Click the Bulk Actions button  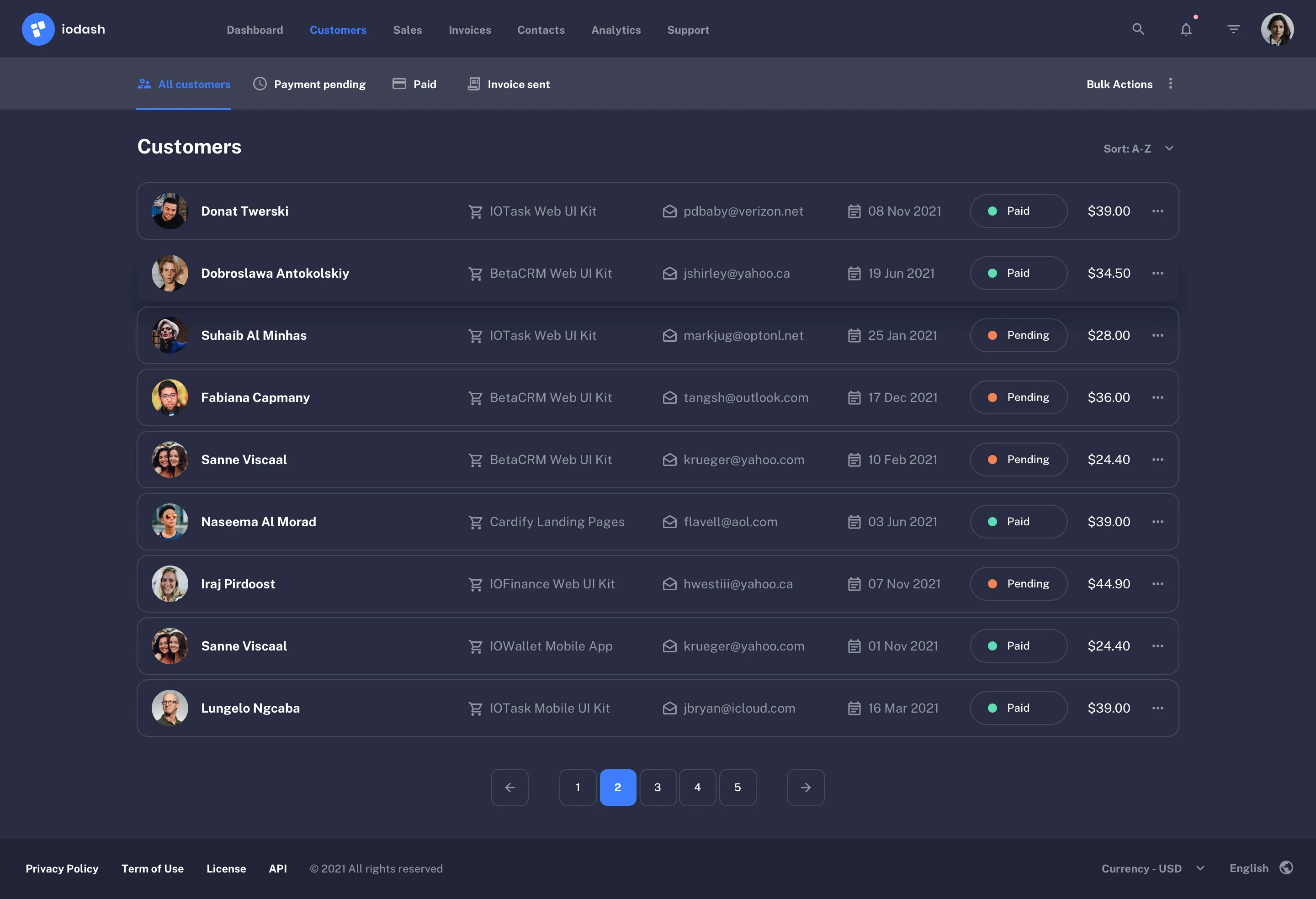pyautogui.click(x=1119, y=84)
